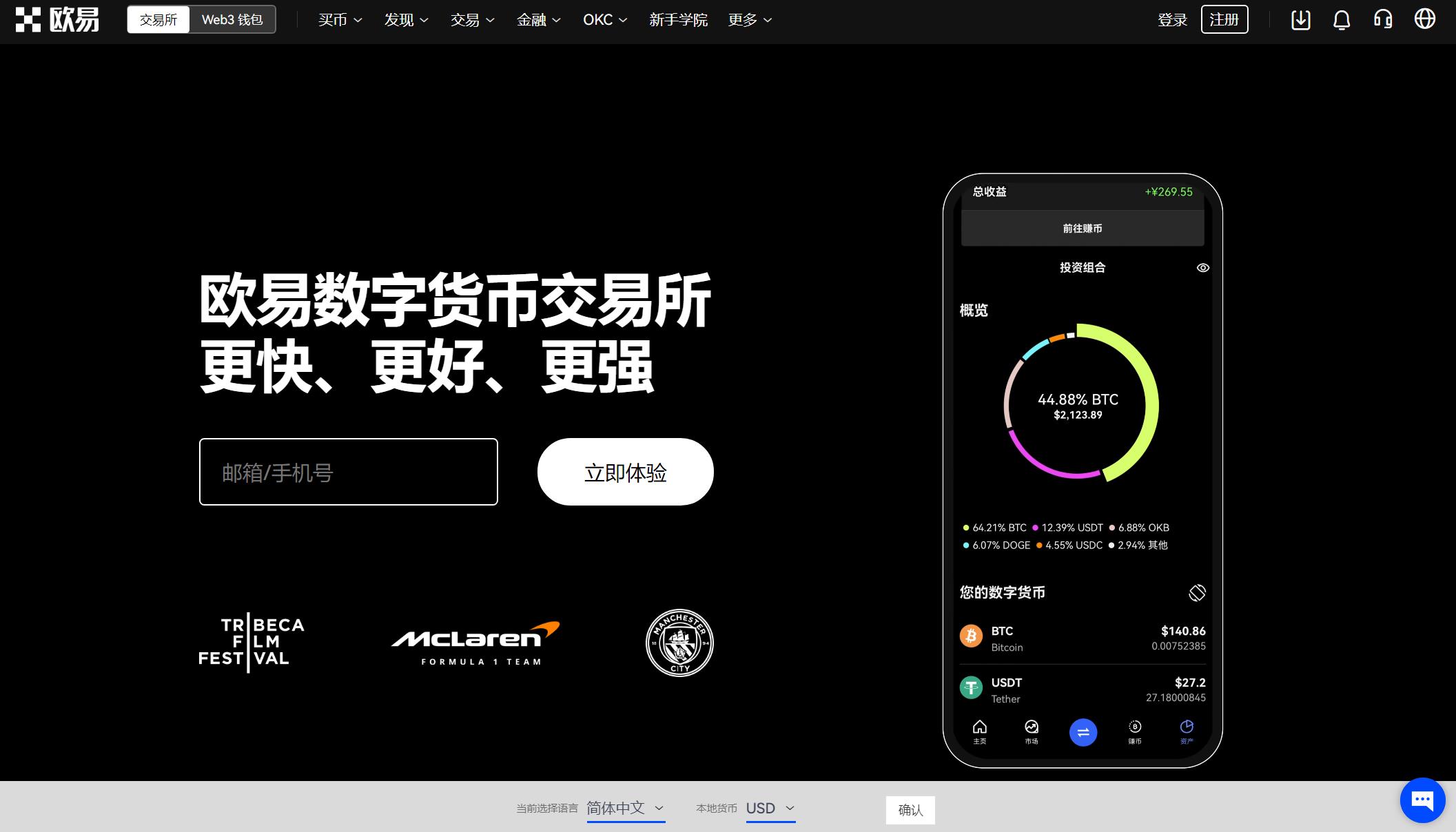Screen dimensions: 1456x832
Task: Click the headphone support icon
Action: coord(1386,20)
